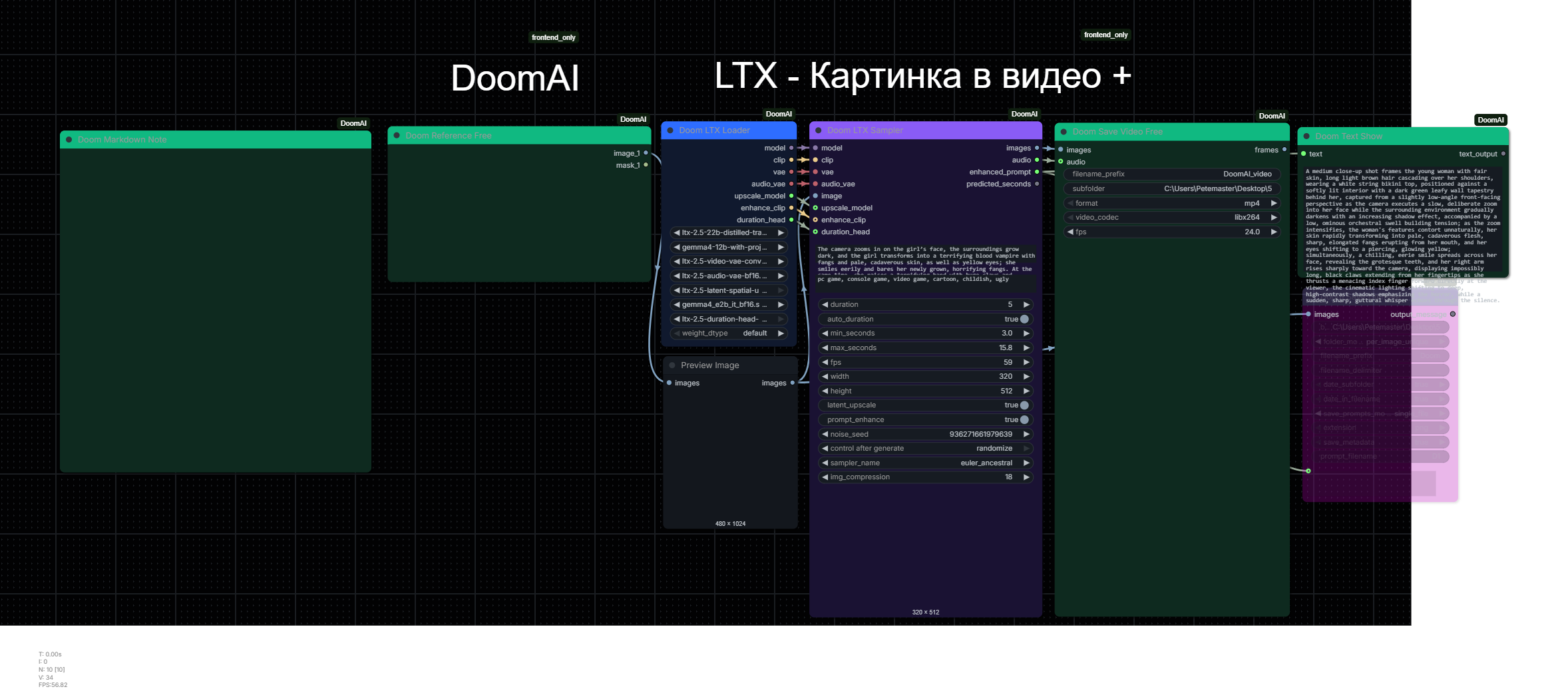Click the positive prompt text box in LTX Sampler
The width and height of the screenshot is (1568, 695).
(926, 260)
